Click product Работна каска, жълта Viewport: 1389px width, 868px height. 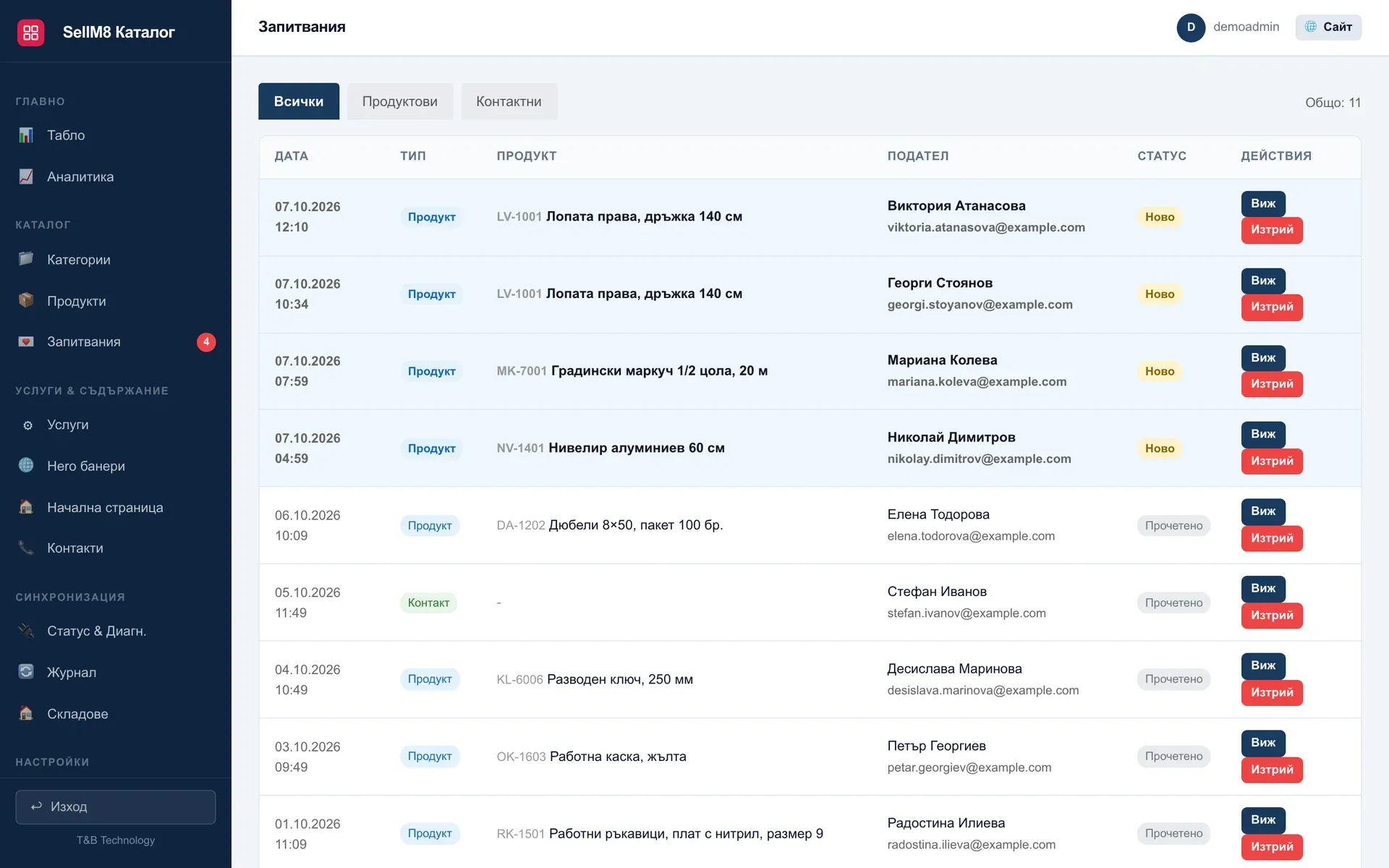[x=618, y=757]
